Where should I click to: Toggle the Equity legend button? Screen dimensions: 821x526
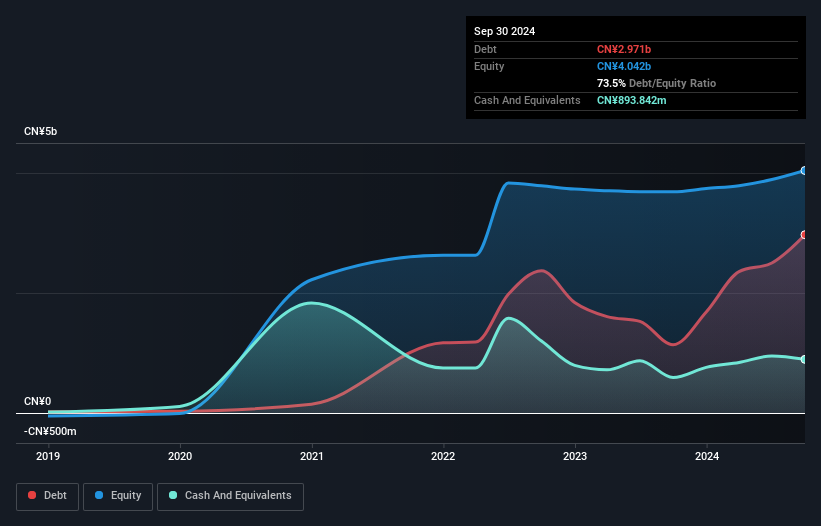point(118,496)
